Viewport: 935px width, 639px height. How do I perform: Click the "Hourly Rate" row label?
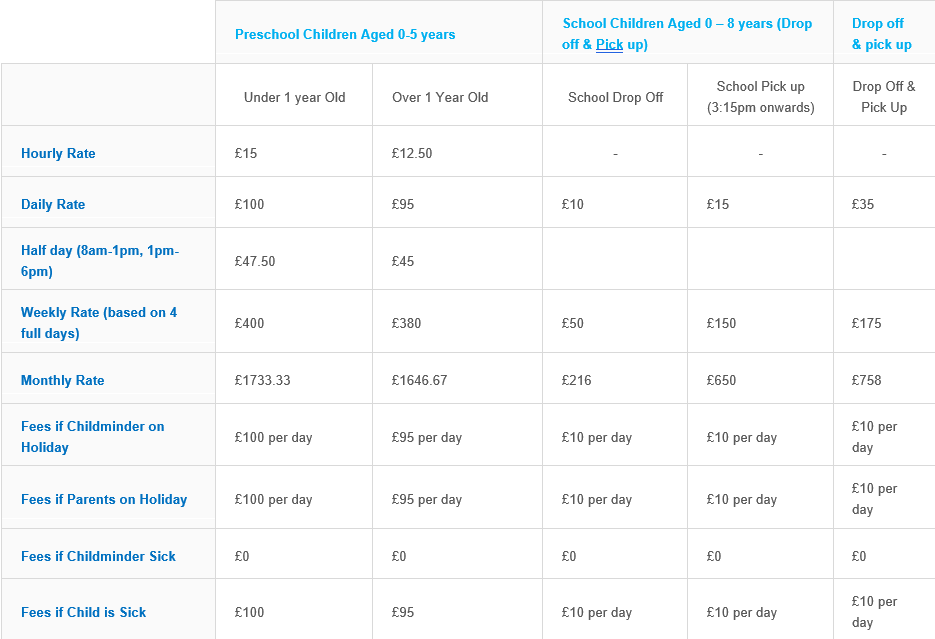pos(58,154)
